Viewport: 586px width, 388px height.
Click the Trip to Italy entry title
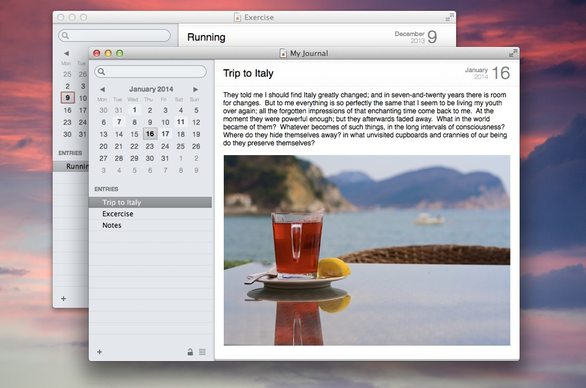[248, 73]
